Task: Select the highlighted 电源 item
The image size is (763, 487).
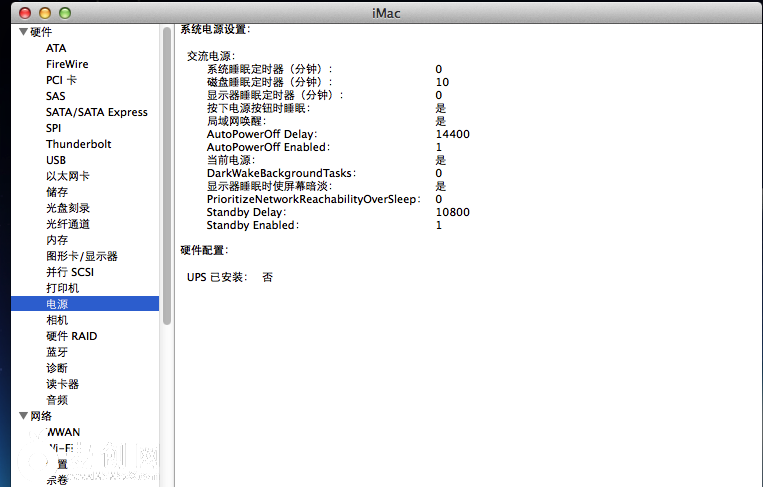Action: pyautogui.click(x=57, y=304)
